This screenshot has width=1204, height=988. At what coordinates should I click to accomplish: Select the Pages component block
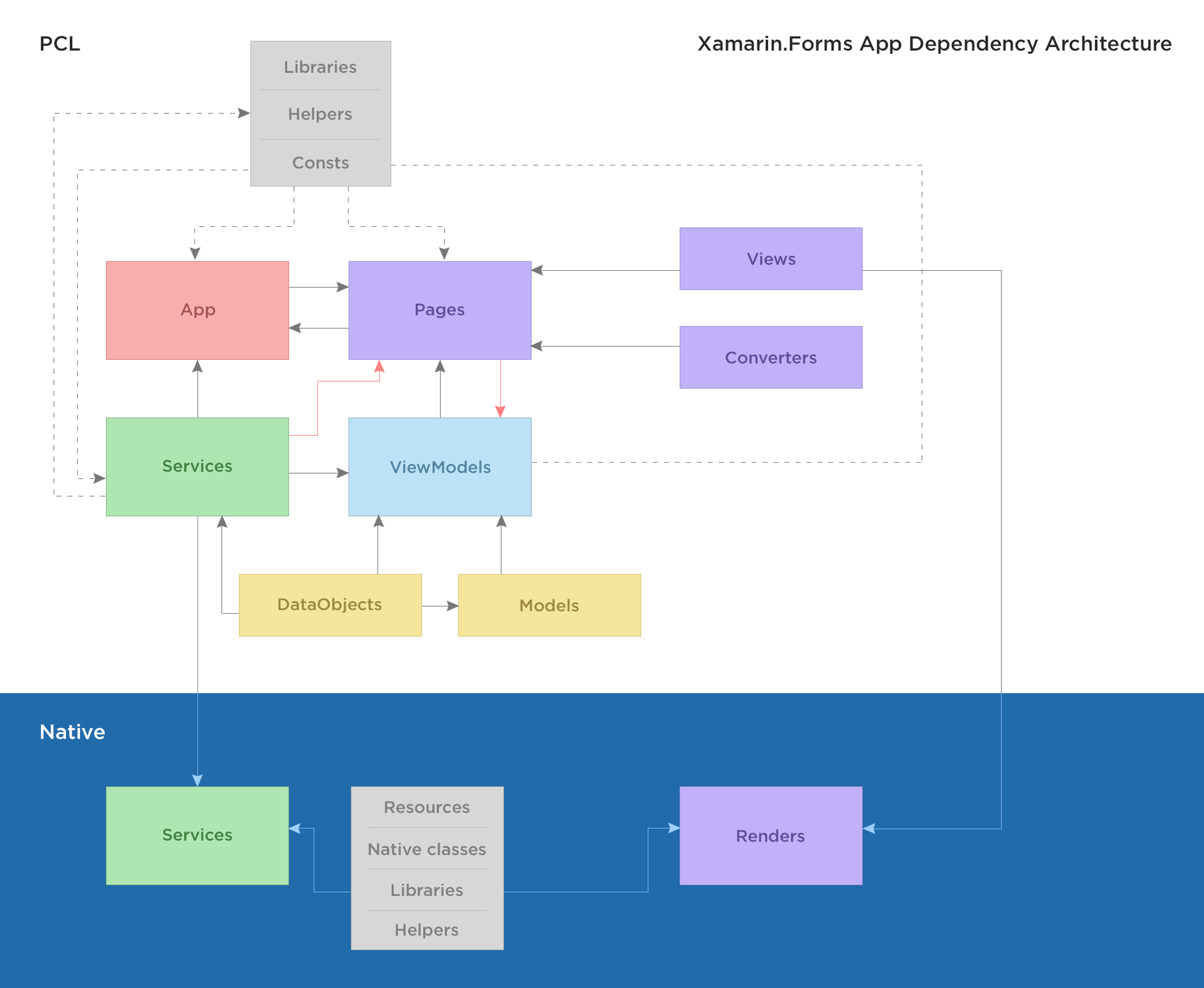tap(440, 310)
